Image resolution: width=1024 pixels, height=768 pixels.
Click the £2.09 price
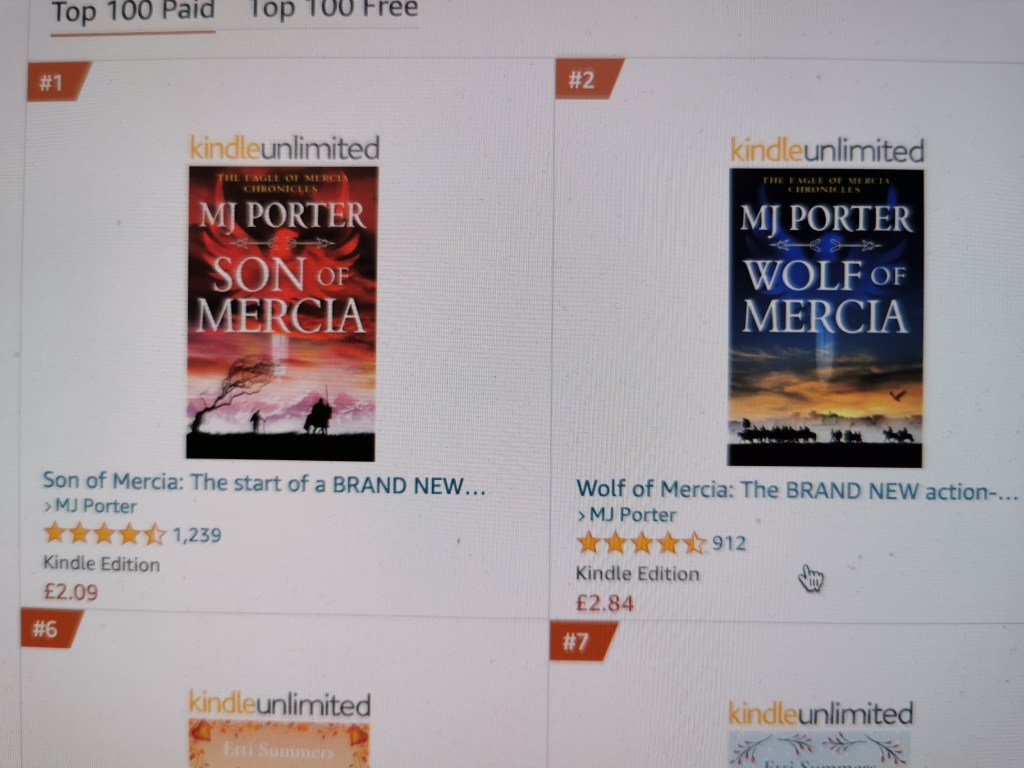point(71,592)
